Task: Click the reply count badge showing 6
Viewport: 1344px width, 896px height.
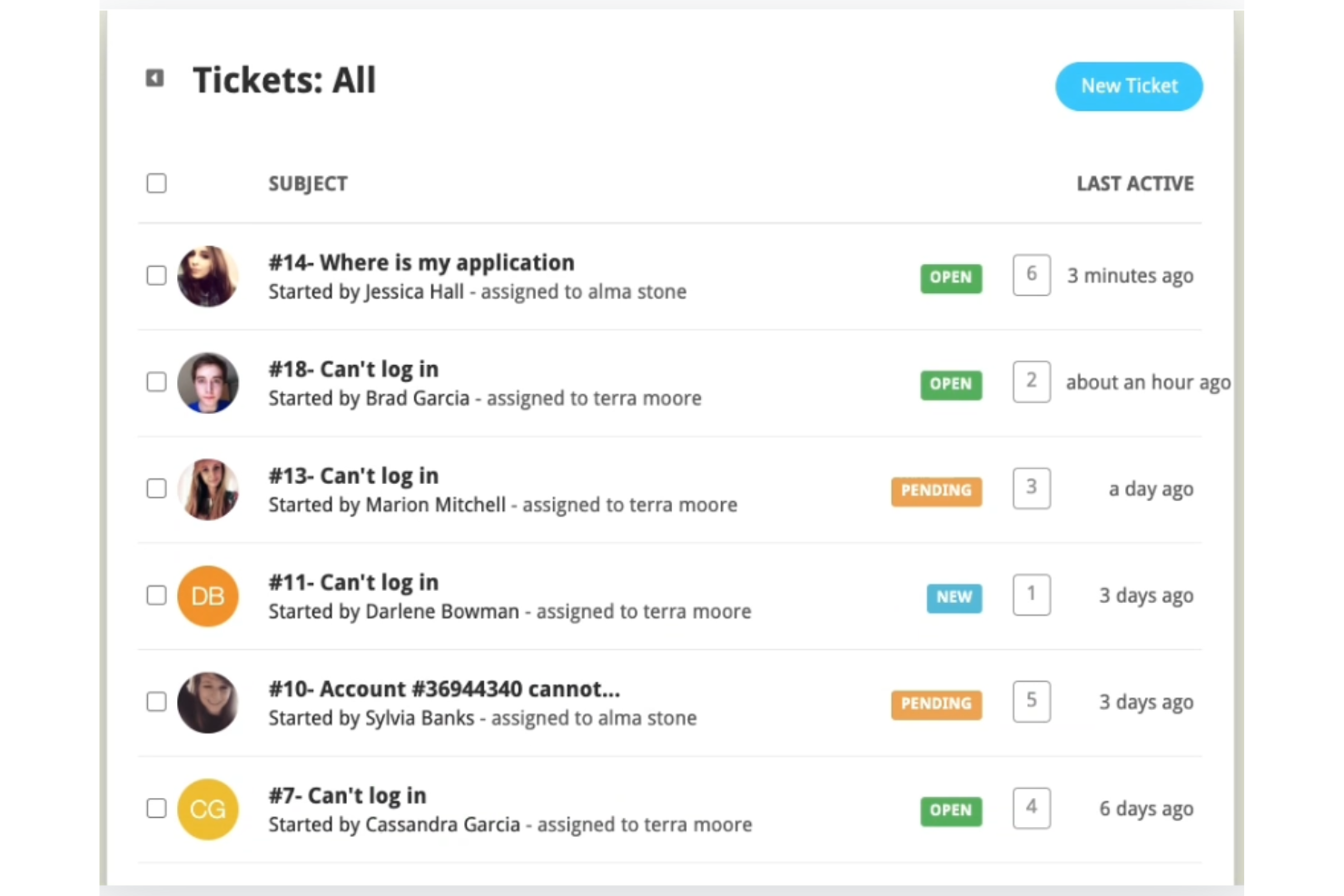Action: [1031, 275]
